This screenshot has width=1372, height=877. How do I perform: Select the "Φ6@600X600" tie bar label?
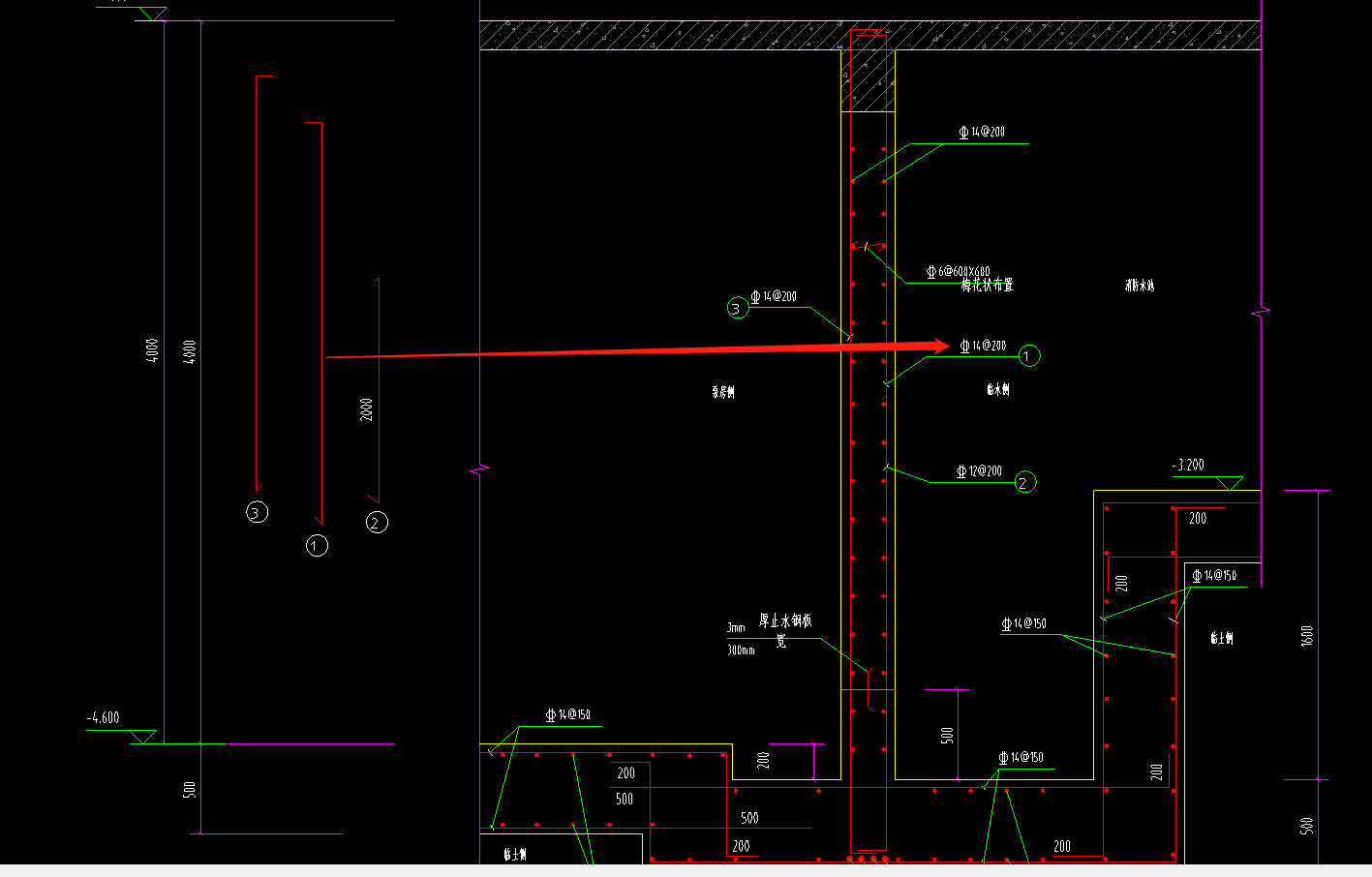pos(958,272)
